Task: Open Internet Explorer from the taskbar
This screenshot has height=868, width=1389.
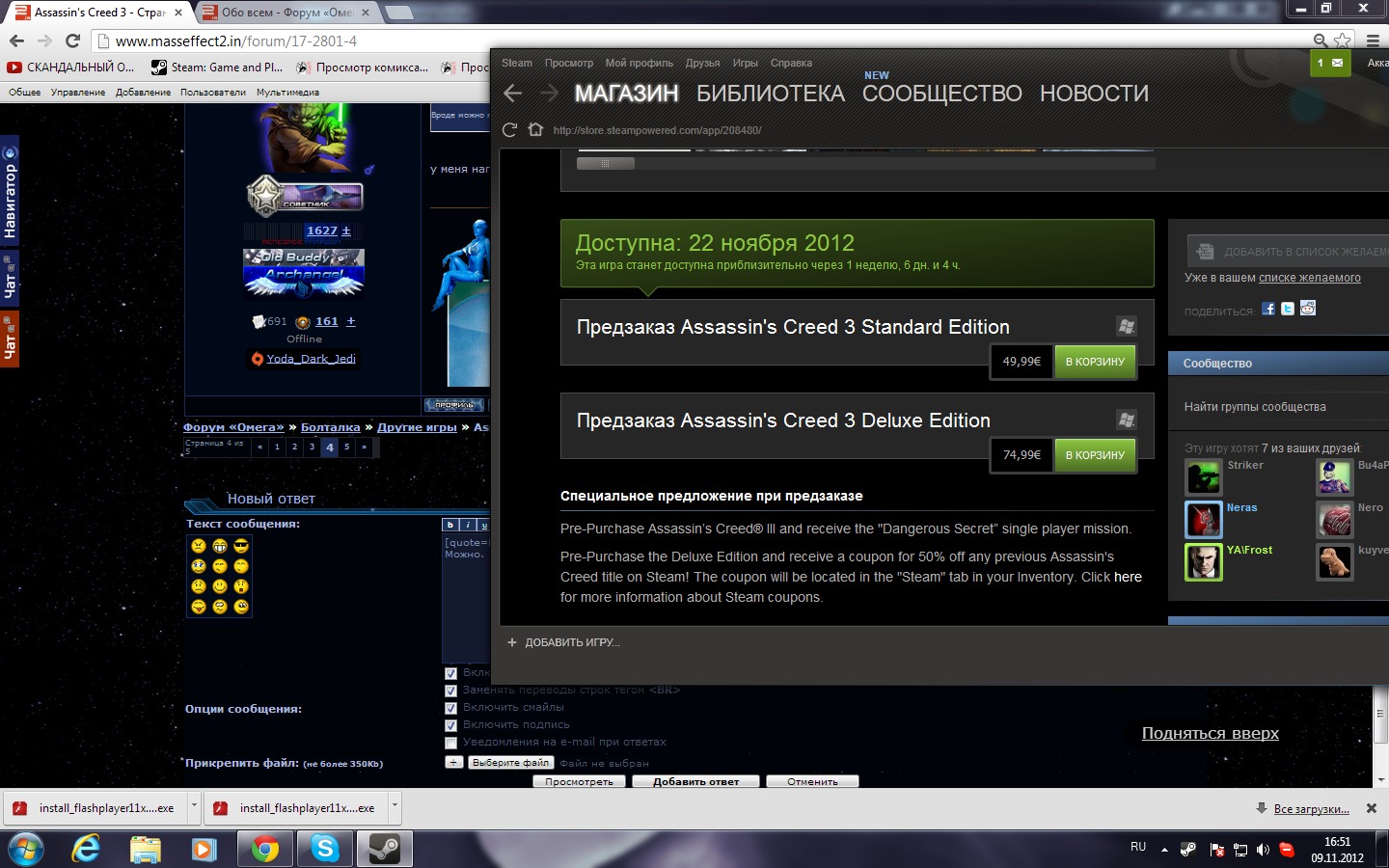Action: point(86,849)
